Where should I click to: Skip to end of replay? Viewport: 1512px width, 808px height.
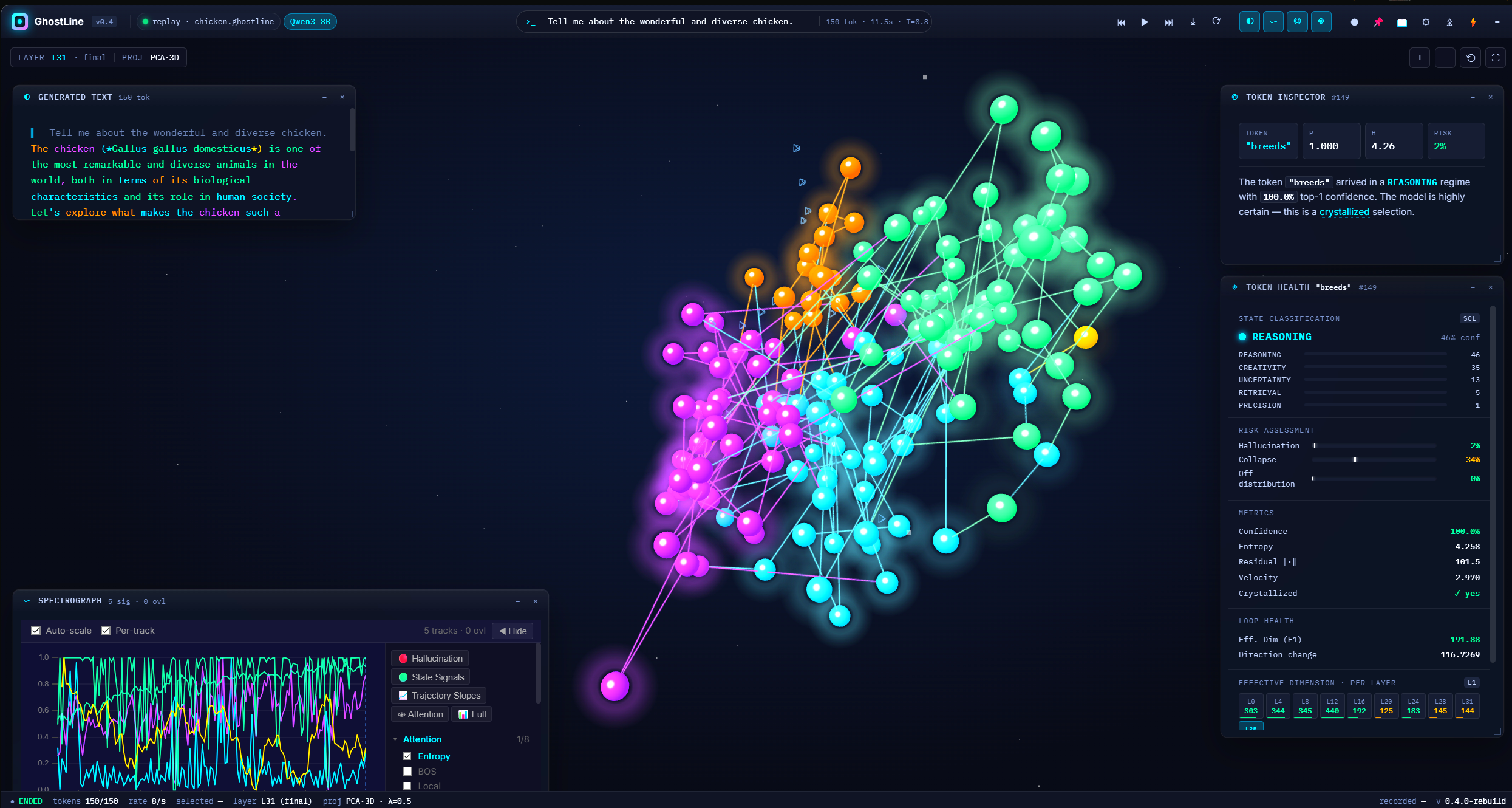tap(1168, 22)
